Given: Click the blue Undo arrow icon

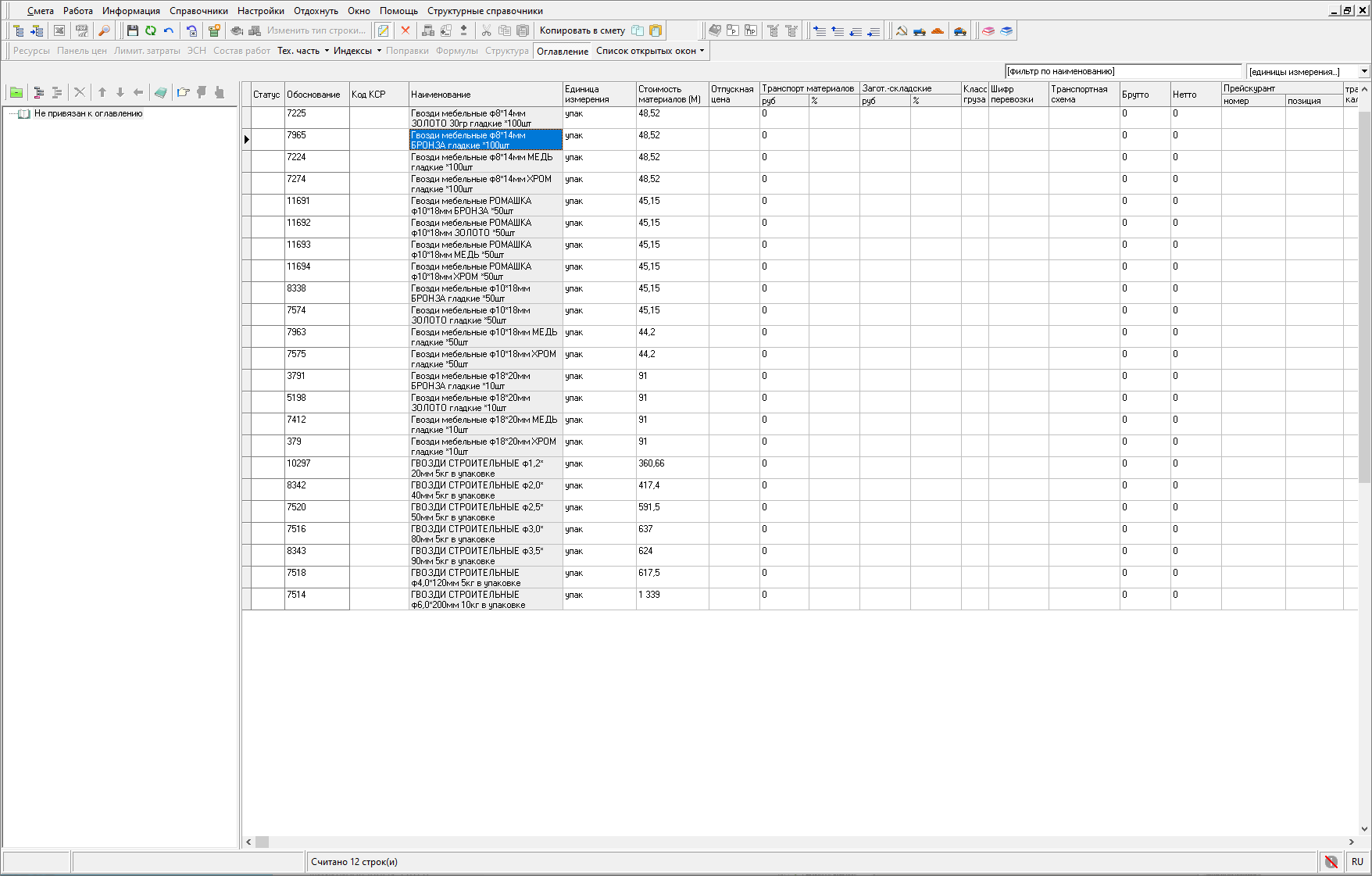Looking at the screenshot, I should point(168,30).
